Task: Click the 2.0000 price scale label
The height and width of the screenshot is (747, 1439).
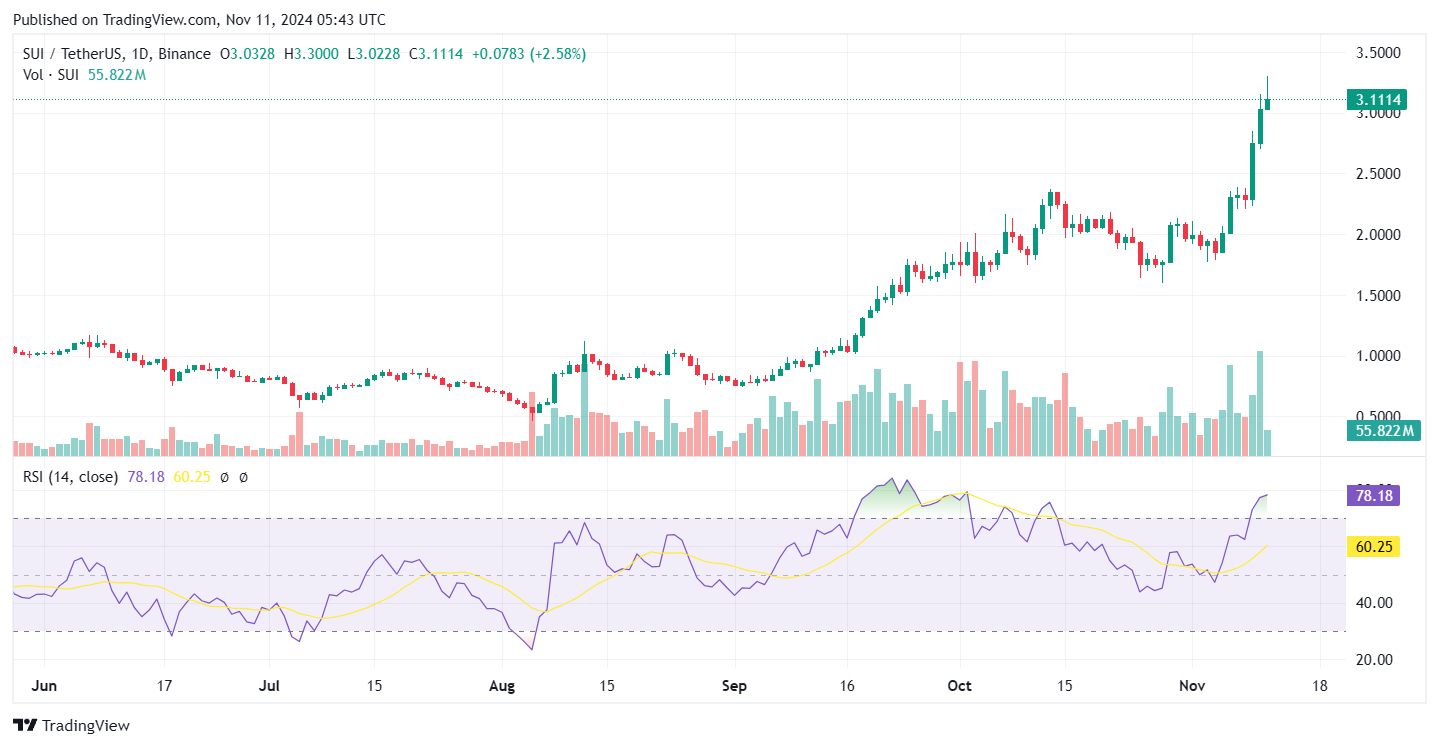Action: click(1377, 235)
